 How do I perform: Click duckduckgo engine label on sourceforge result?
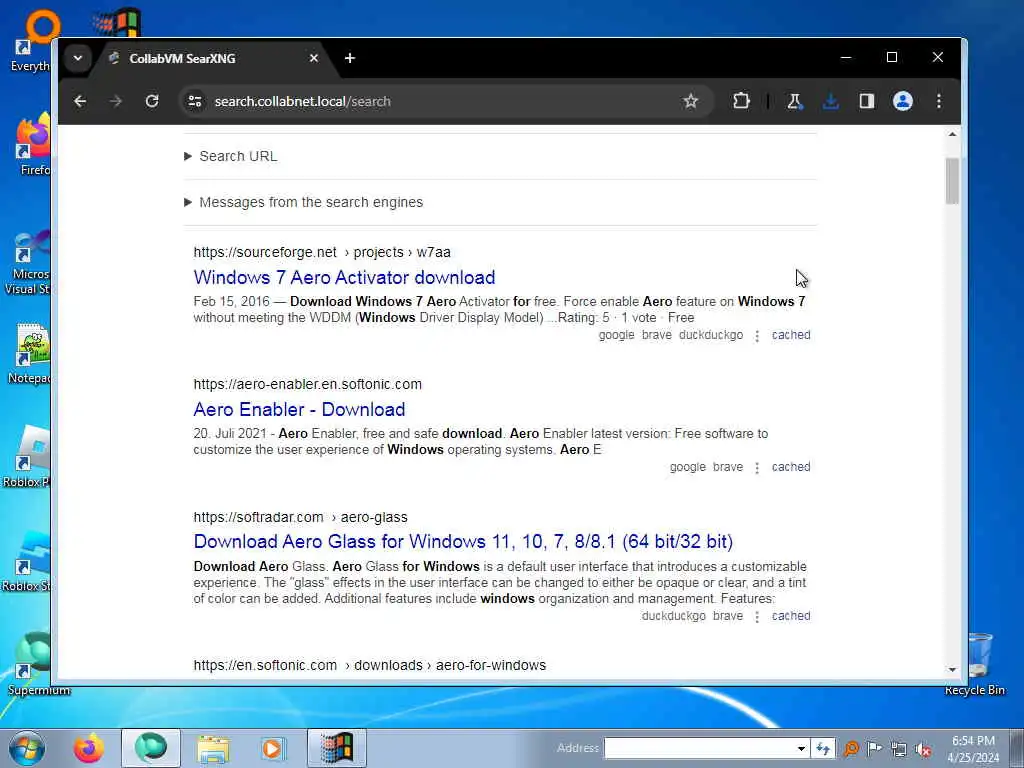click(711, 335)
